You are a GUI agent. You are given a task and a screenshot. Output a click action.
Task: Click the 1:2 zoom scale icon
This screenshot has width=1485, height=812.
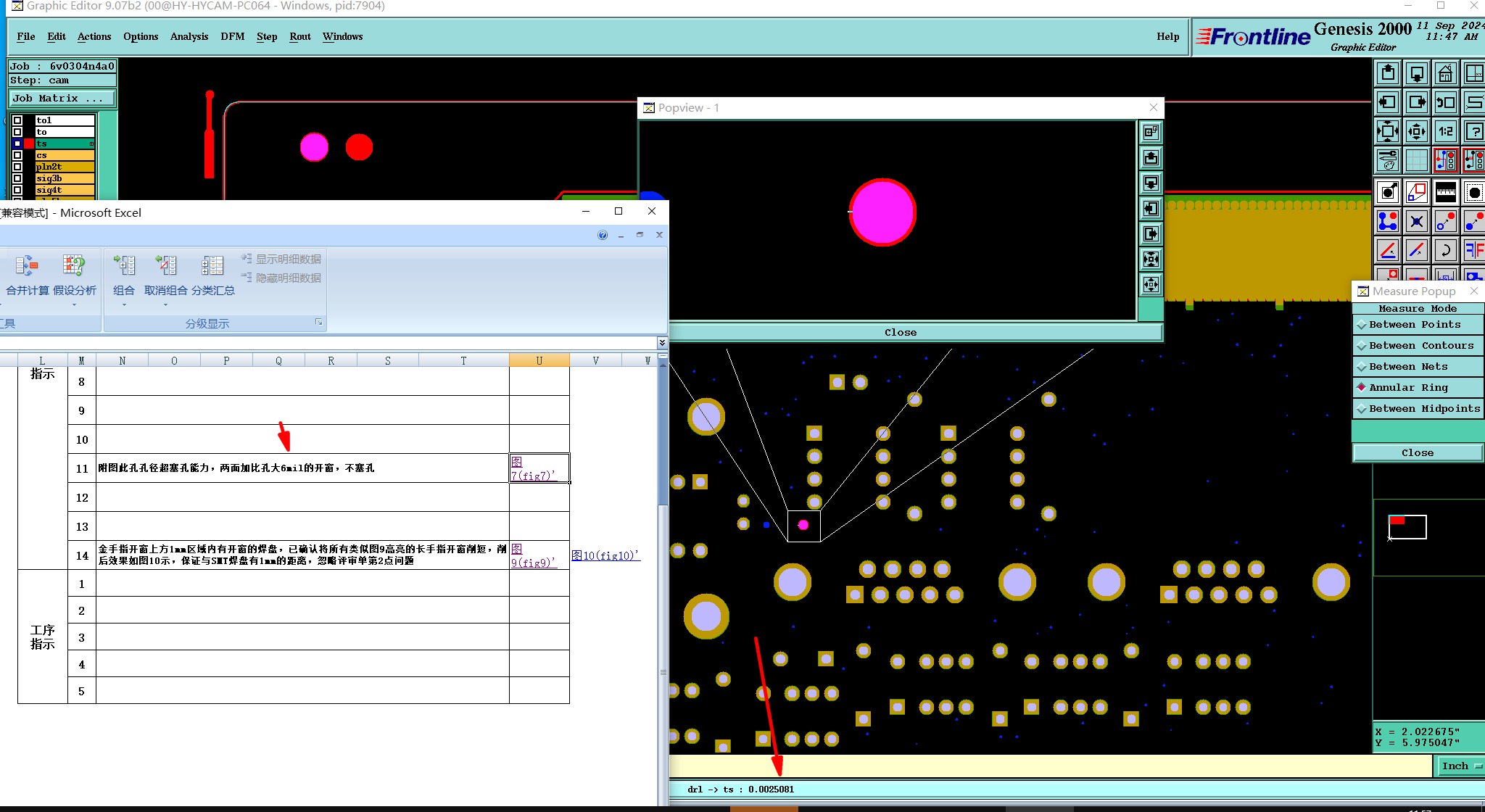click(x=1445, y=131)
